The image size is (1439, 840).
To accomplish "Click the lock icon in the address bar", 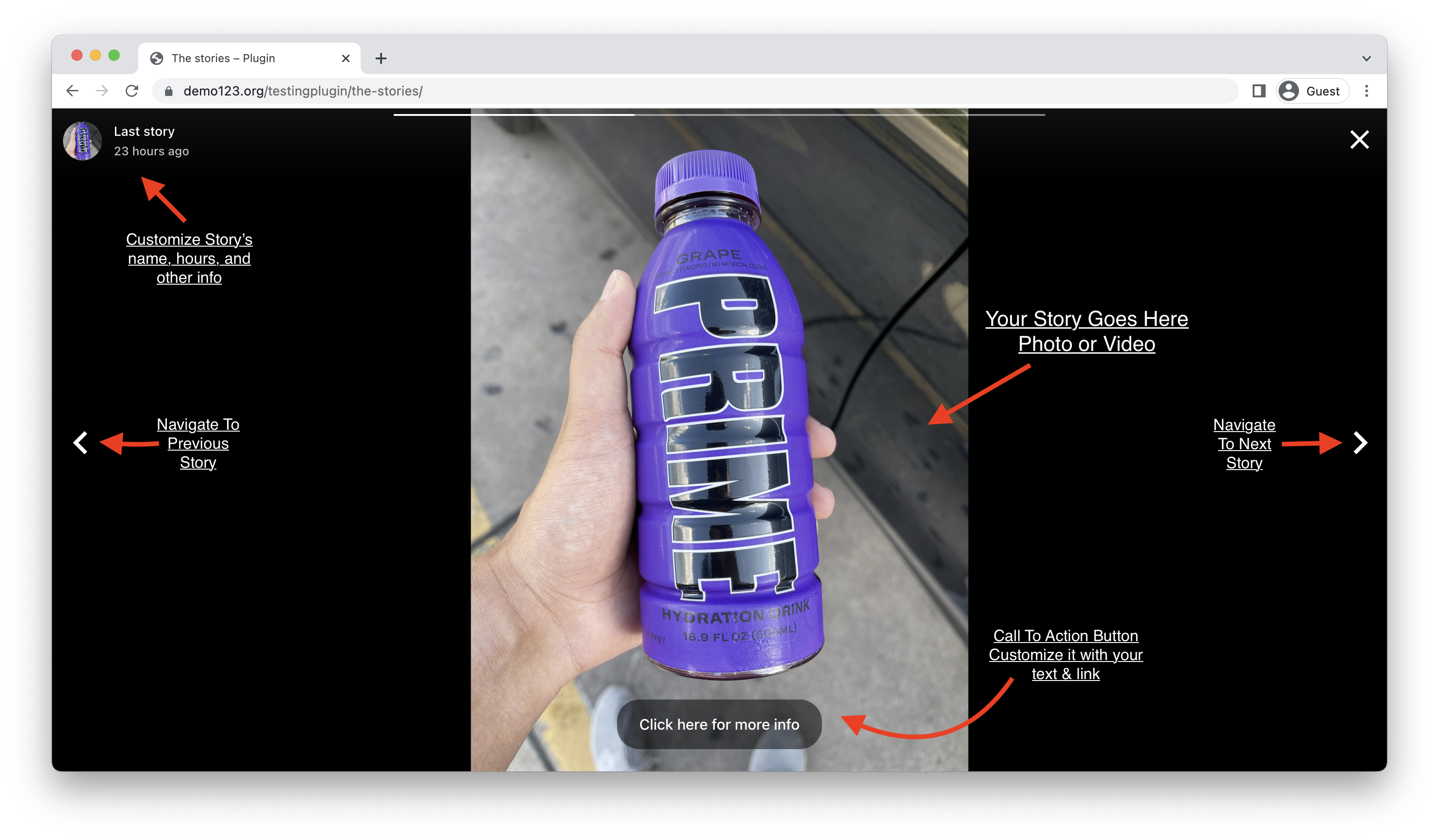I will 168,91.
